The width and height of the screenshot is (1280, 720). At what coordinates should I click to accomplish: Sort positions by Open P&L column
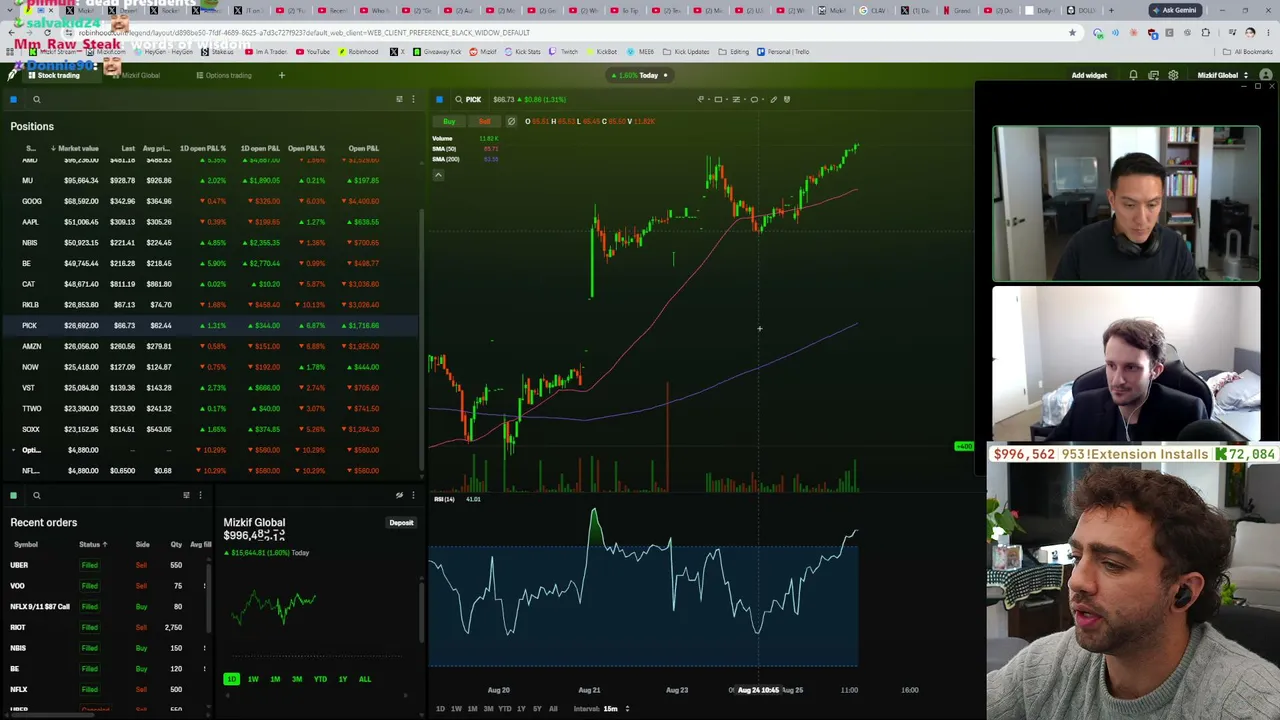(x=363, y=148)
